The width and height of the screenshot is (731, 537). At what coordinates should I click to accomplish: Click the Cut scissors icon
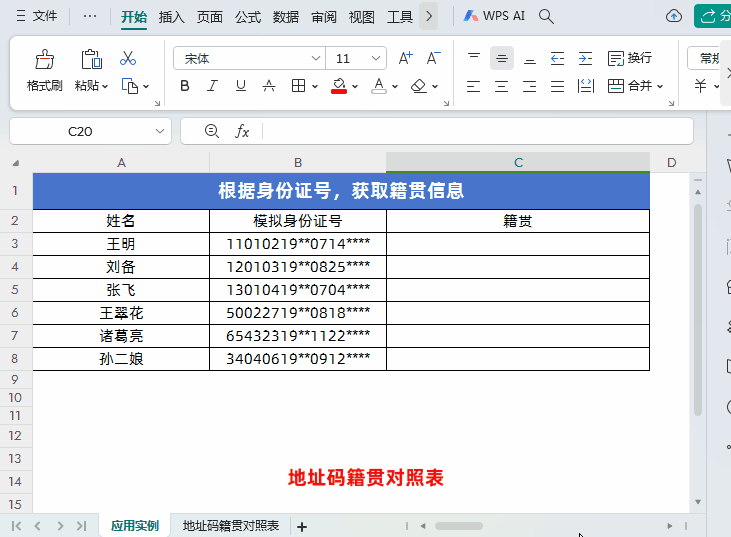tap(128, 58)
